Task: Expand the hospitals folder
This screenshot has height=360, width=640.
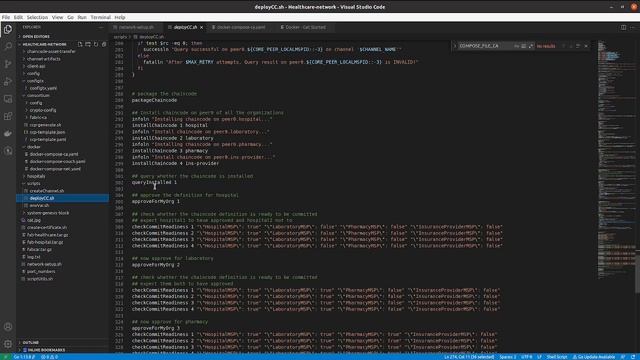Action: pos(36,176)
